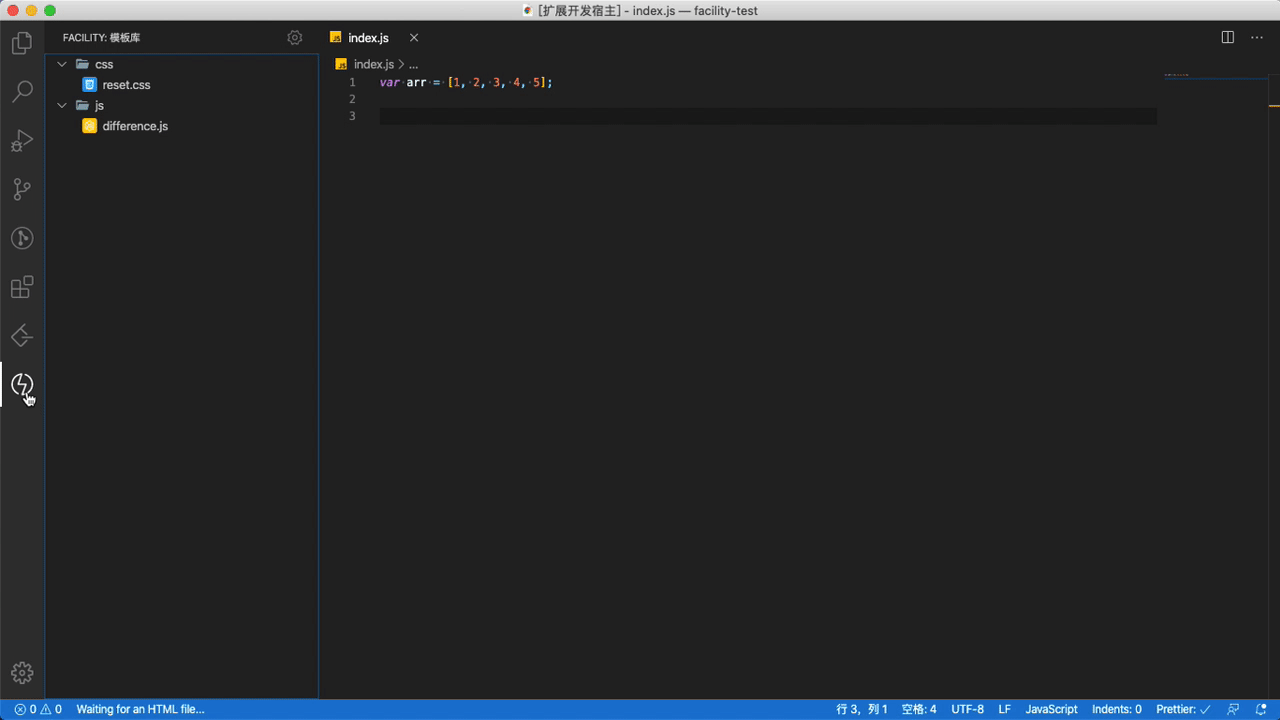Click the minimap code preview

[1176, 74]
